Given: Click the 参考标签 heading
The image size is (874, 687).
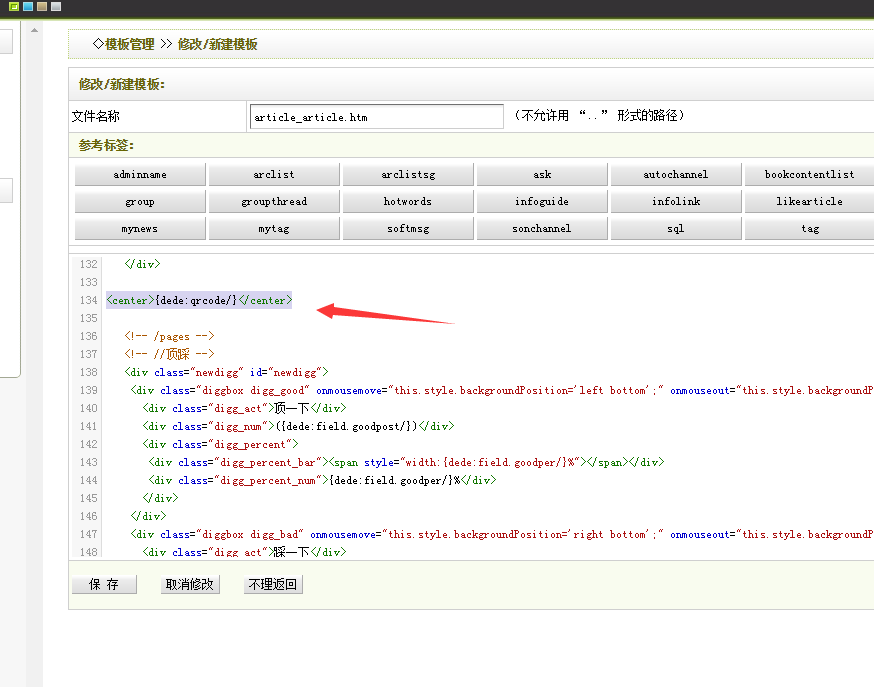Looking at the screenshot, I should click(106, 145).
